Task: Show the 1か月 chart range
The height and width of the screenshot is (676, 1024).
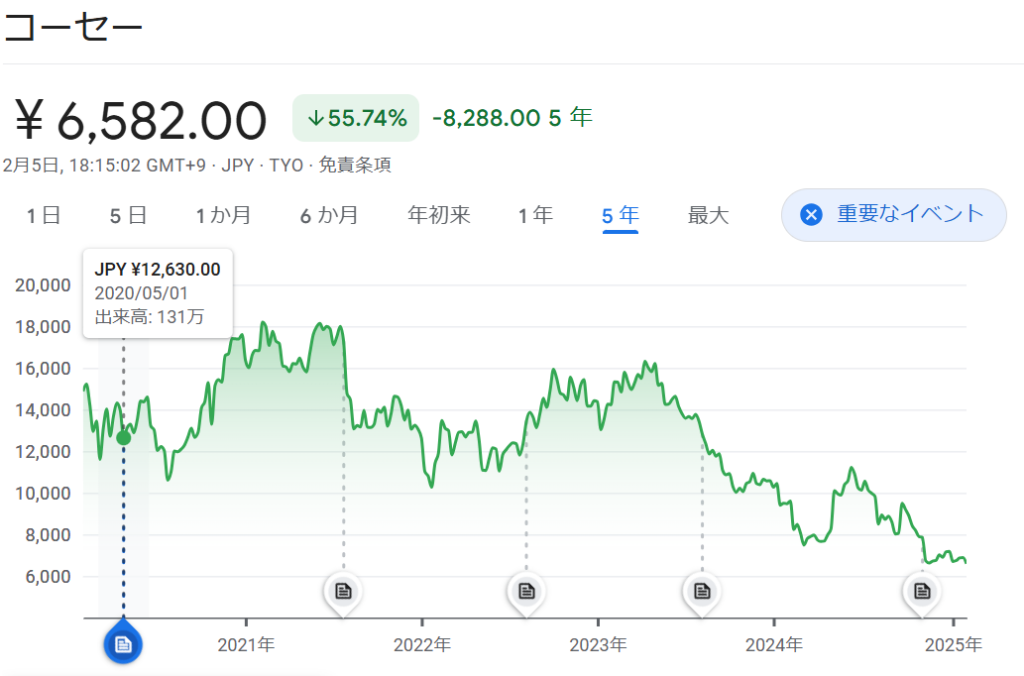Action: point(223,215)
